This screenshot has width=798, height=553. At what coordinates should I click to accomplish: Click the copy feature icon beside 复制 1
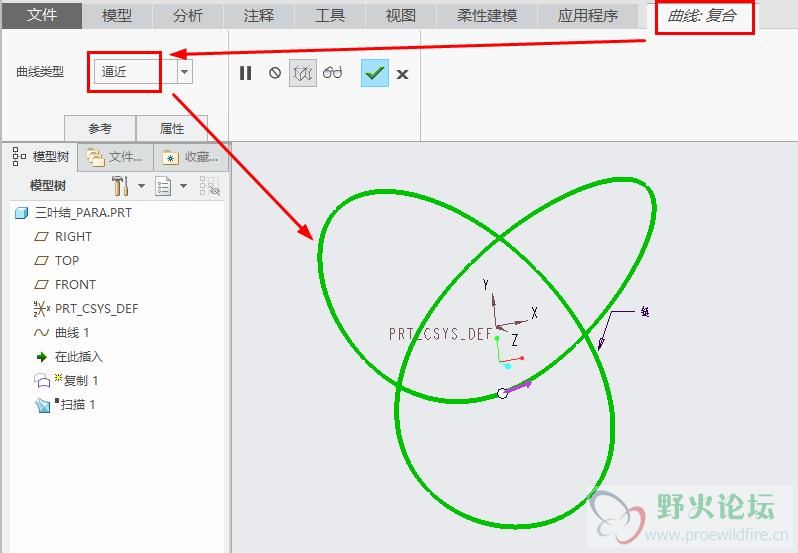[42, 381]
